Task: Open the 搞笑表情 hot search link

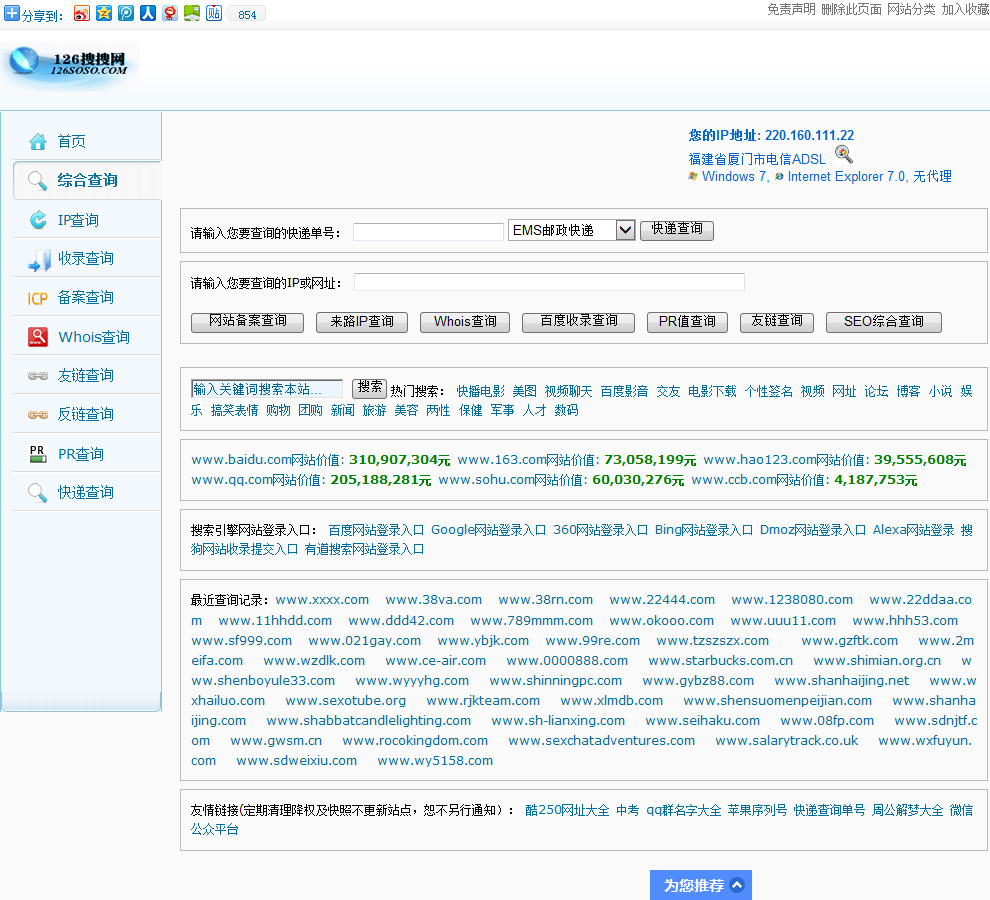Action: pos(234,411)
